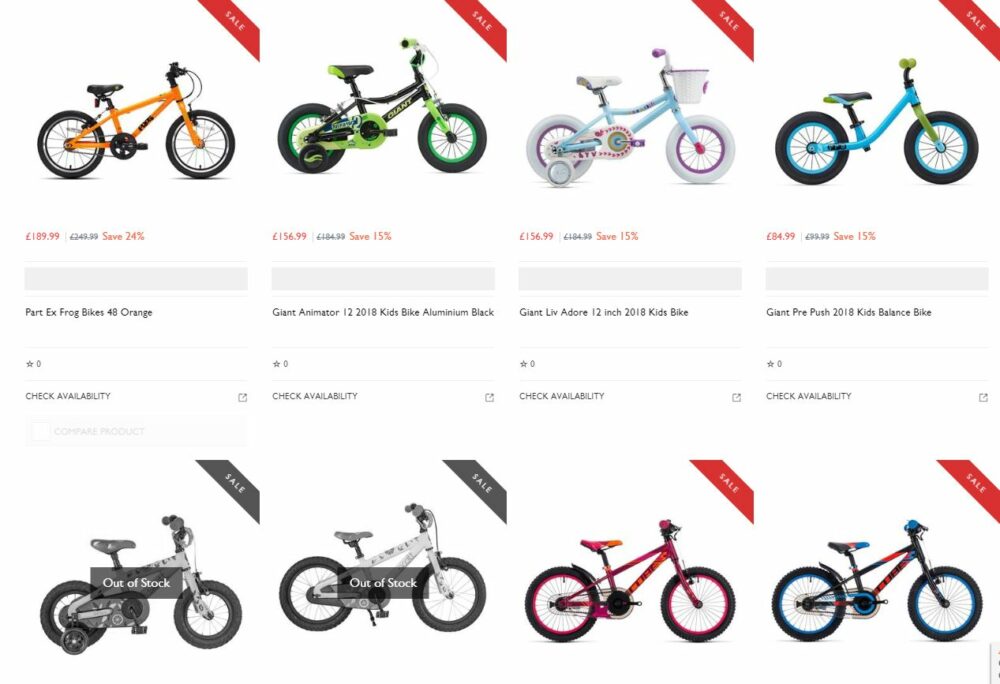The width and height of the screenshot is (1000, 684).
Task: Tick the Compare Product checkbox for Frog Bikes
Action: pyautogui.click(x=40, y=432)
